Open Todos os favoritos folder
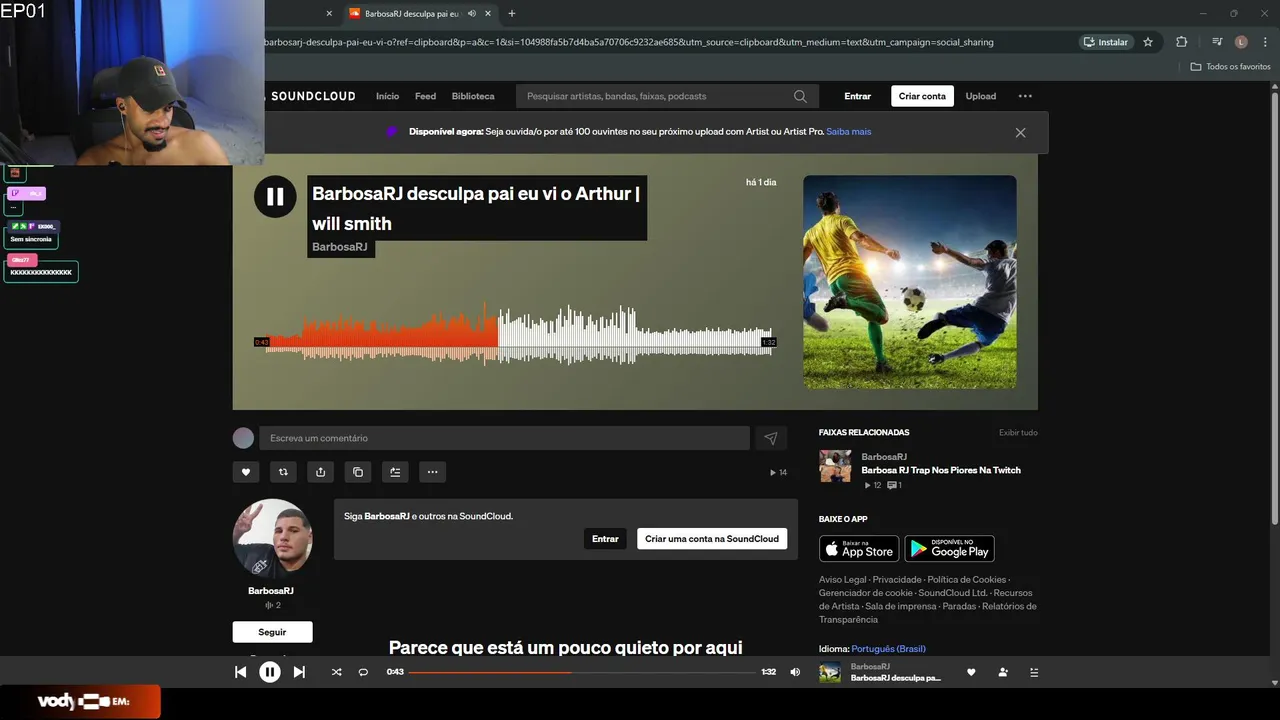The height and width of the screenshot is (720, 1280). coord(1231,67)
